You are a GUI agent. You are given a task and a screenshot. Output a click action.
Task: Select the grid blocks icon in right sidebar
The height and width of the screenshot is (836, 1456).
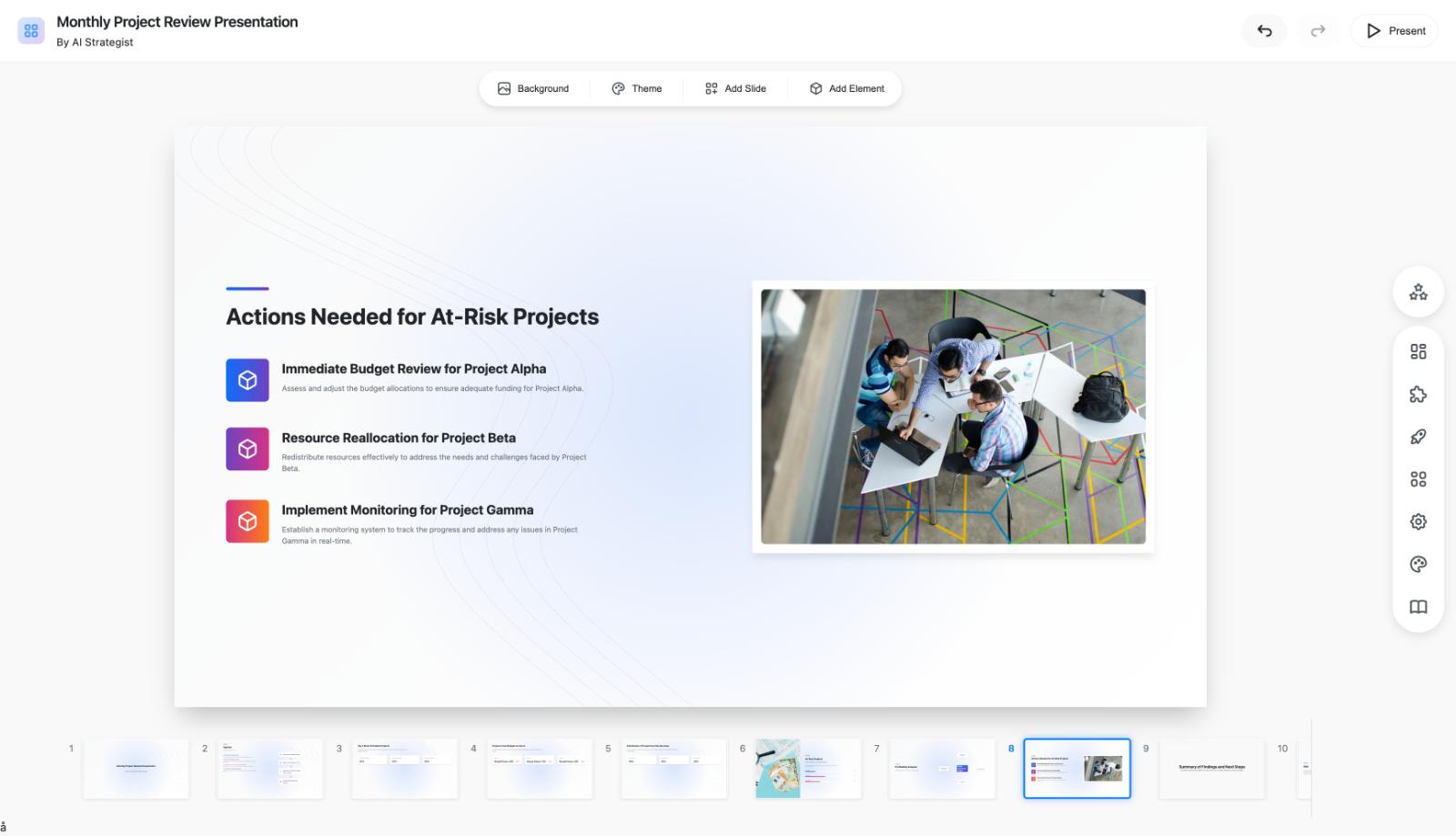pyautogui.click(x=1417, y=478)
